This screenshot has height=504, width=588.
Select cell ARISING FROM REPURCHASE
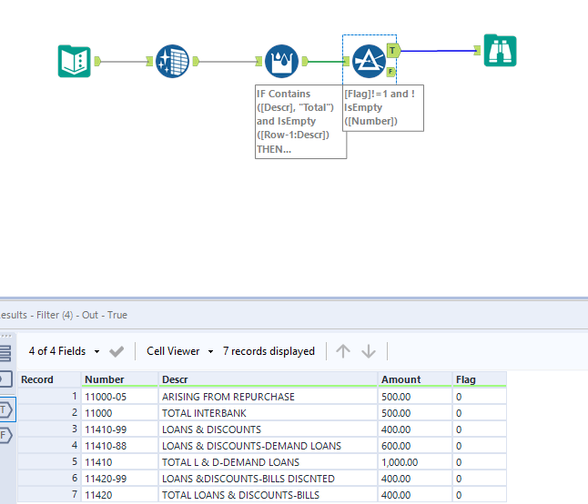coord(268,397)
